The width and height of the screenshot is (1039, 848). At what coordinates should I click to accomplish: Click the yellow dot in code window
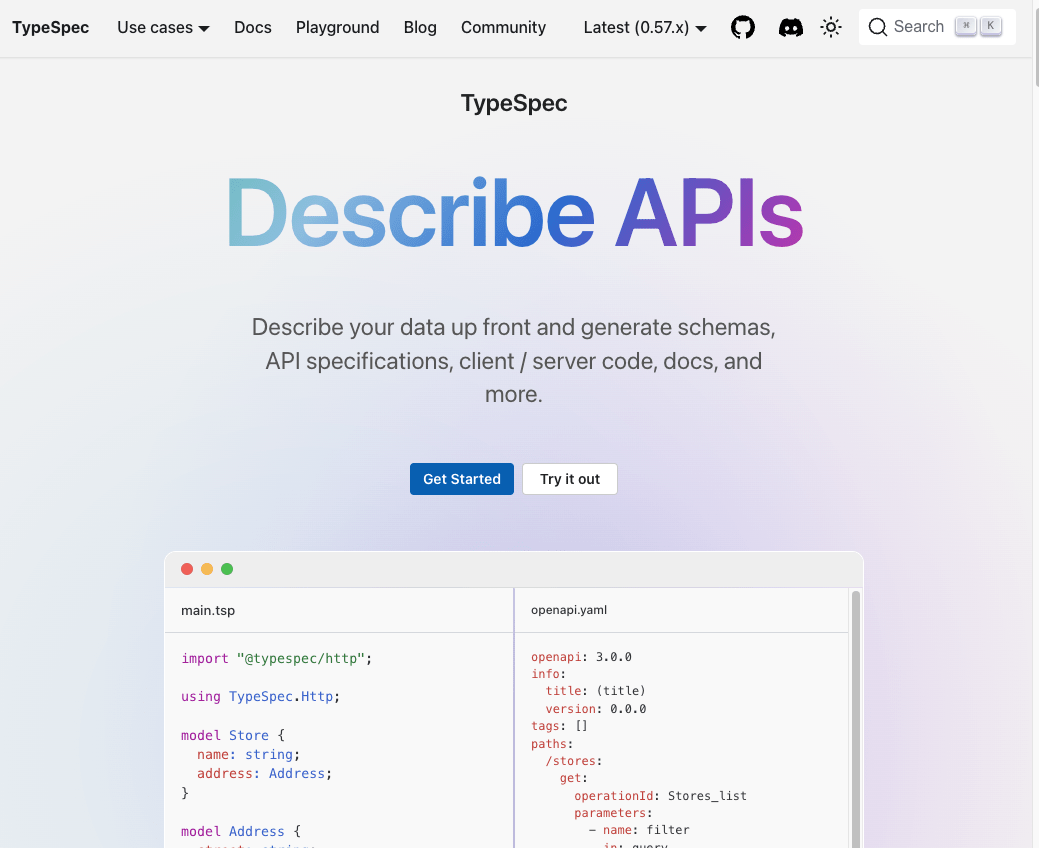(x=207, y=569)
